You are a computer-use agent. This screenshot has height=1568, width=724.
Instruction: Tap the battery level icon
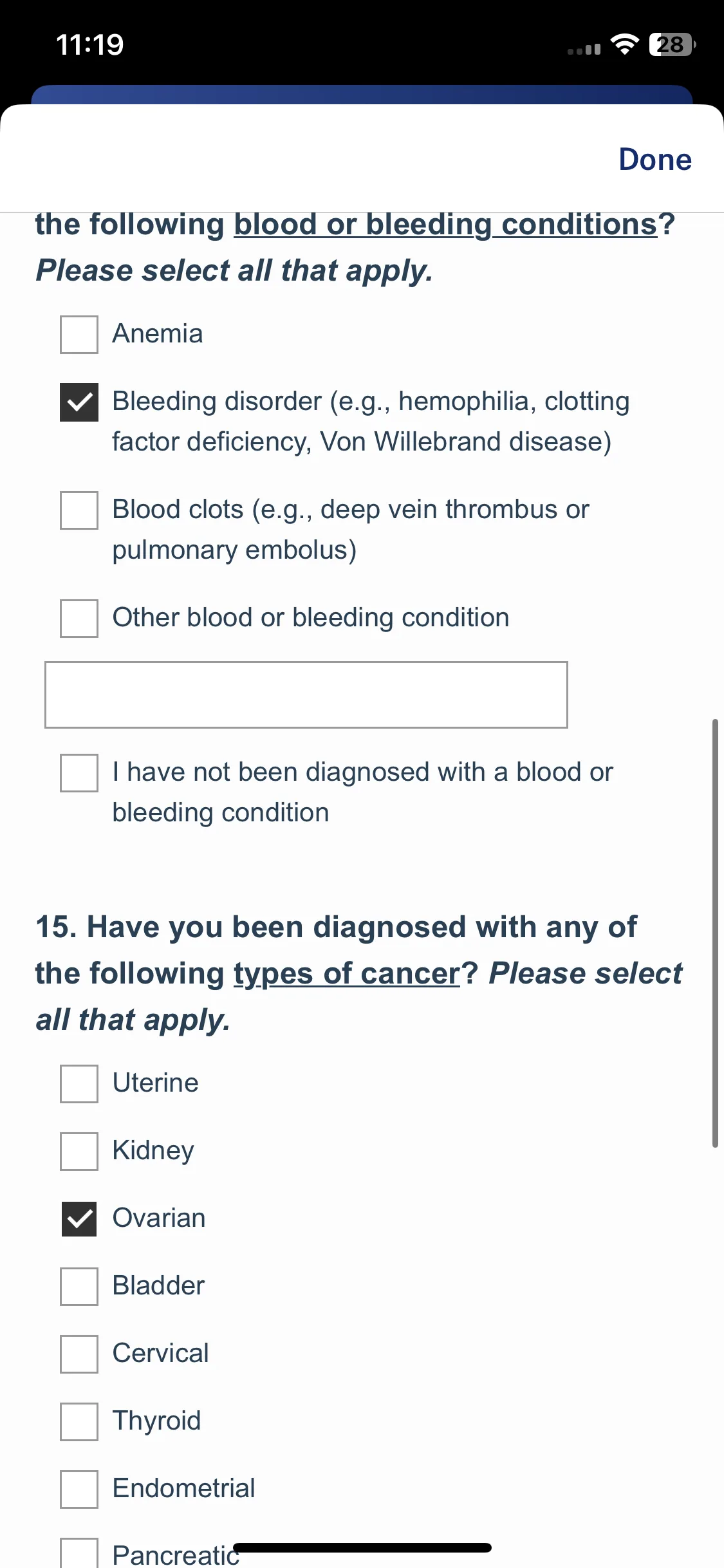coord(672,44)
